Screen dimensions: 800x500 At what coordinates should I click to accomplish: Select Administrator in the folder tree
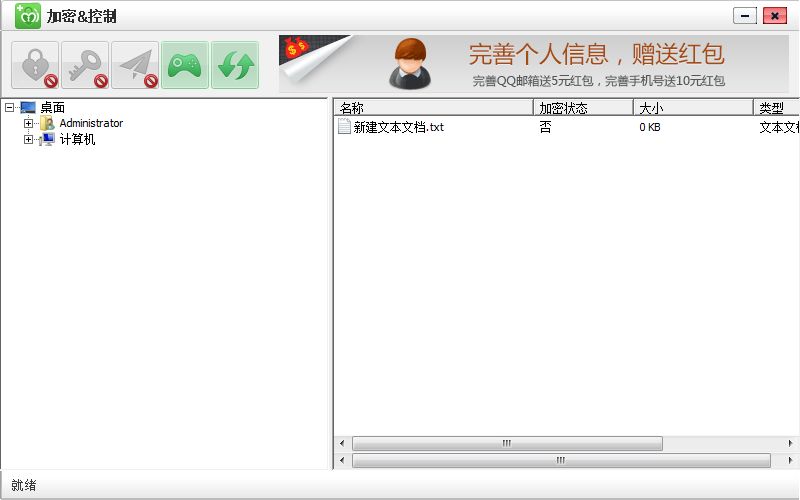click(91, 123)
